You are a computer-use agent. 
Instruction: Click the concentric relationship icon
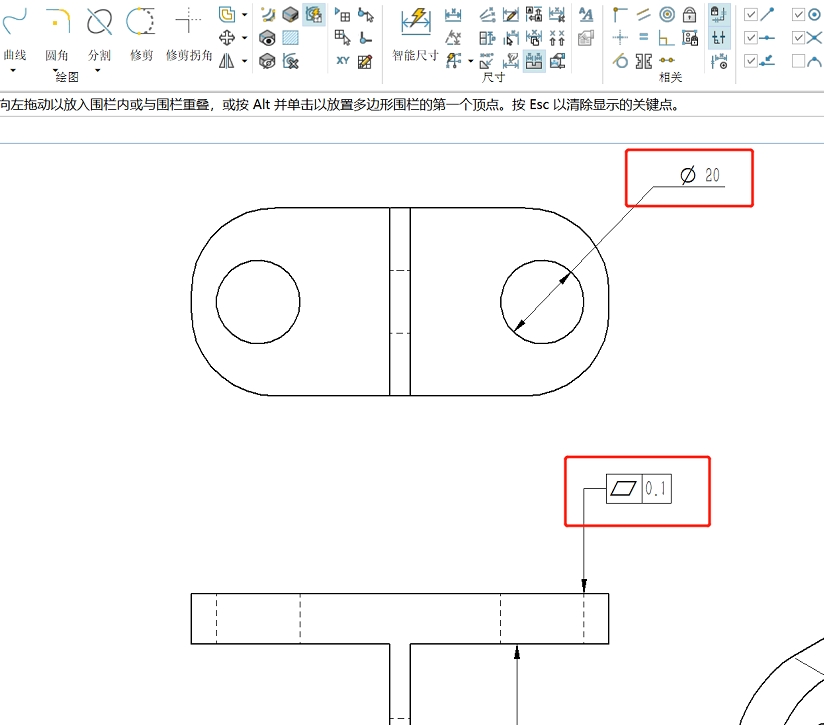(667, 14)
